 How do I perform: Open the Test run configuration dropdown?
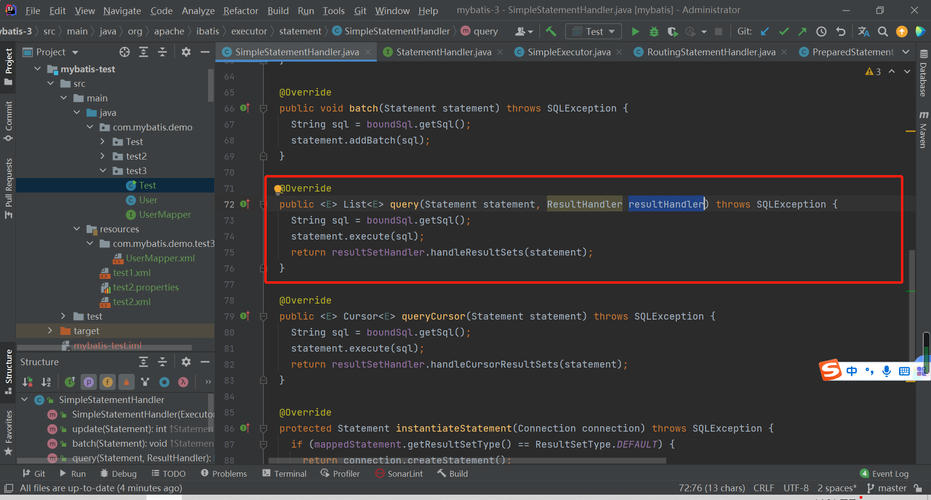pos(594,31)
